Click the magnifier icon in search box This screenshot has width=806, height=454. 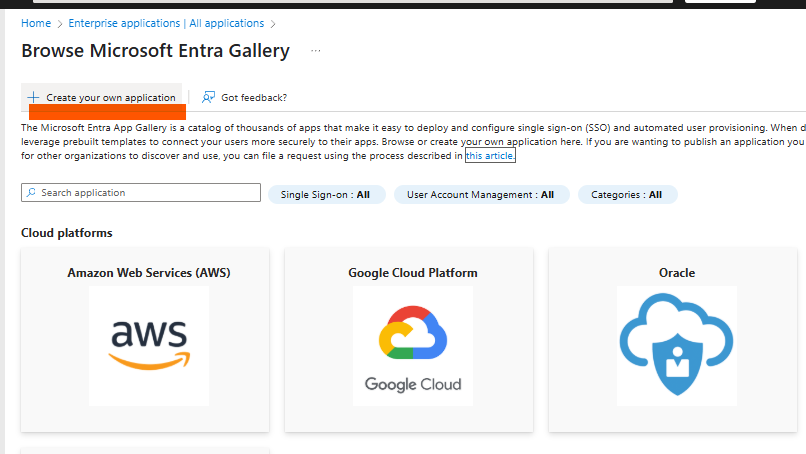tap(31, 192)
